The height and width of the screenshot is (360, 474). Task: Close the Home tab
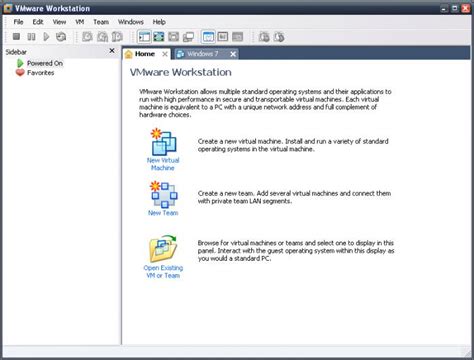click(165, 54)
